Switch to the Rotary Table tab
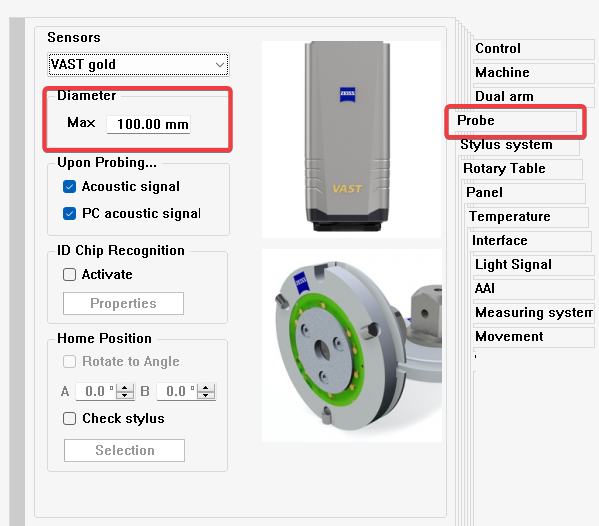This screenshot has width=599, height=526. (x=523, y=169)
